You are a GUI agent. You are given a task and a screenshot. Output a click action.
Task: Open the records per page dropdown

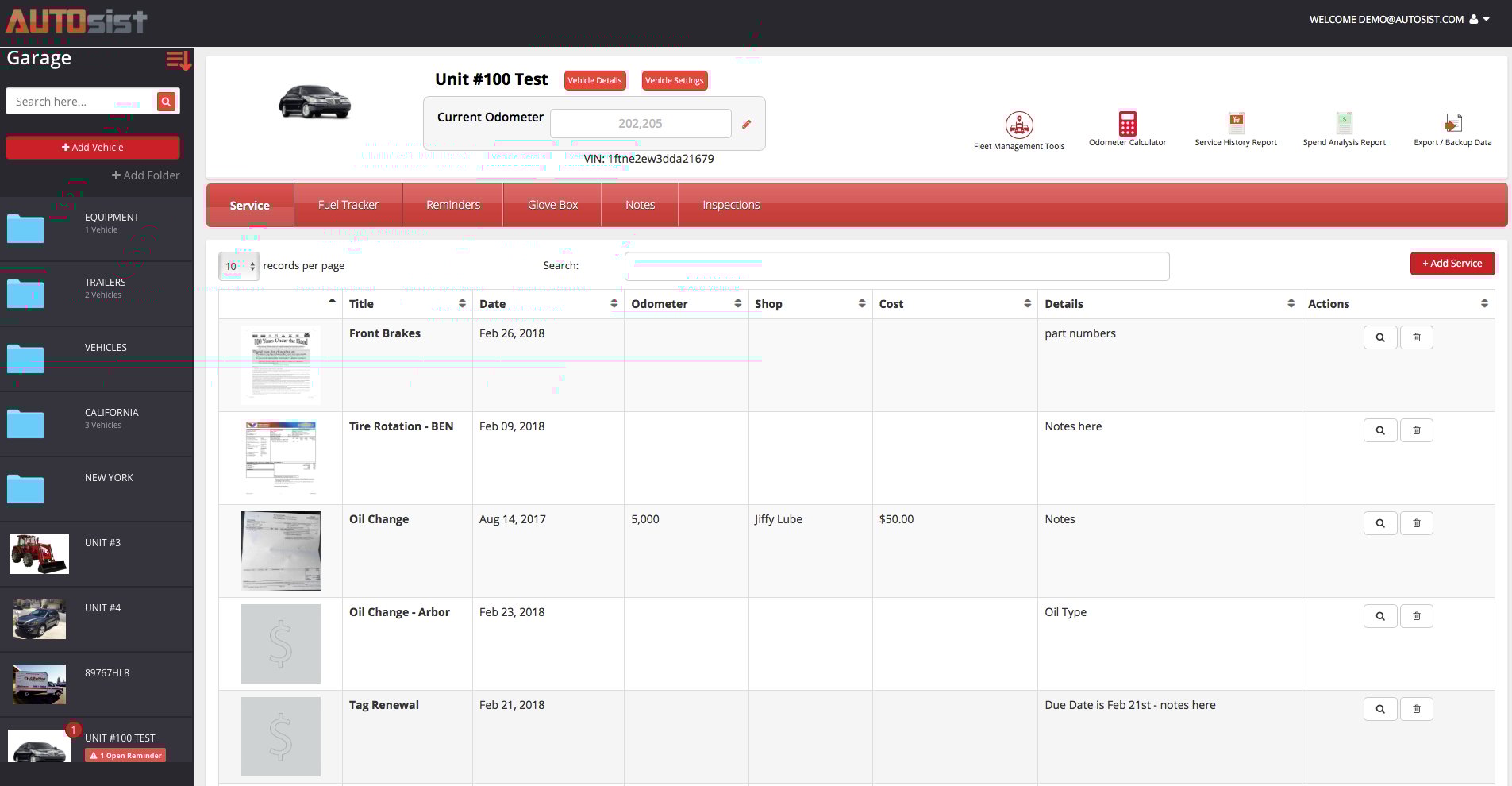239,266
